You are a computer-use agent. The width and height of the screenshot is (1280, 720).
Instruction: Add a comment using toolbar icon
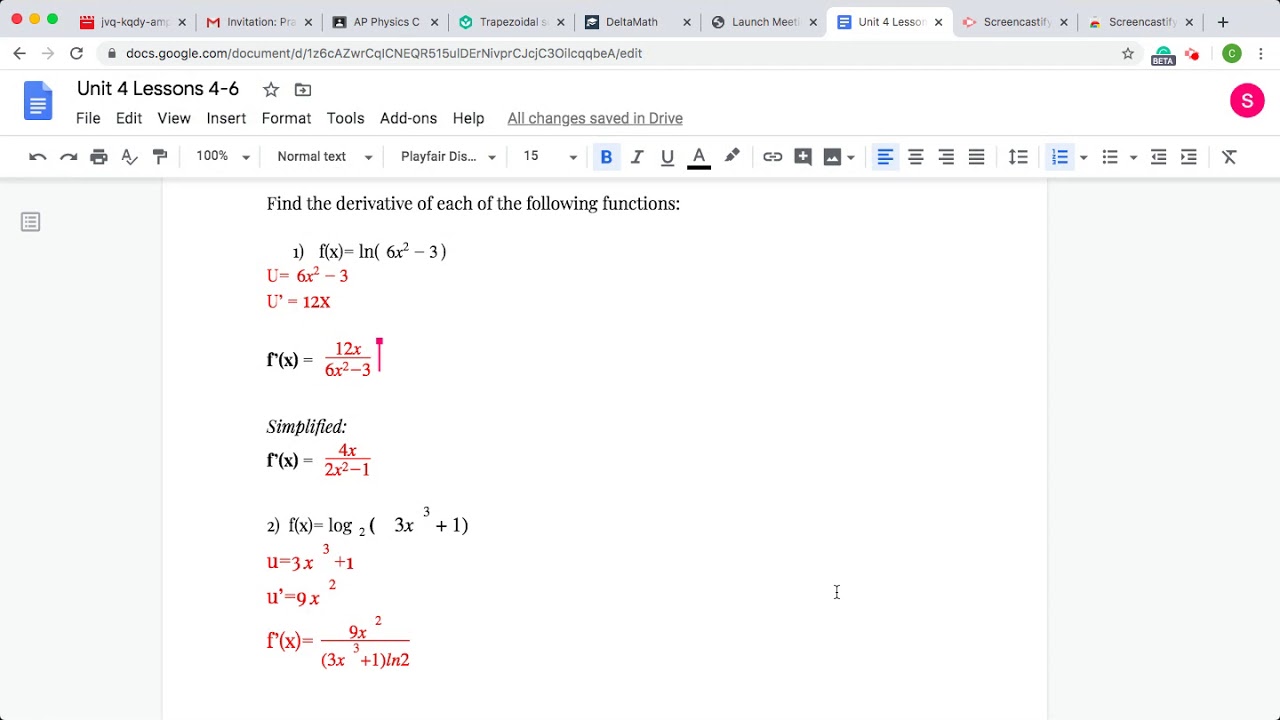[802, 157]
